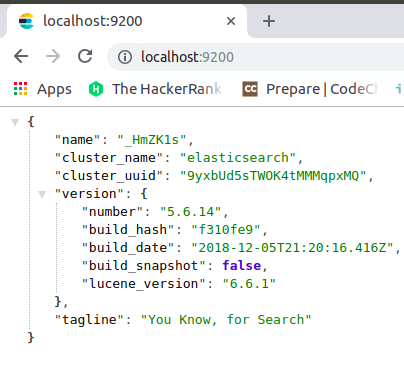Click the "version" key label
This screenshot has height=385, width=404.
pos(89,194)
